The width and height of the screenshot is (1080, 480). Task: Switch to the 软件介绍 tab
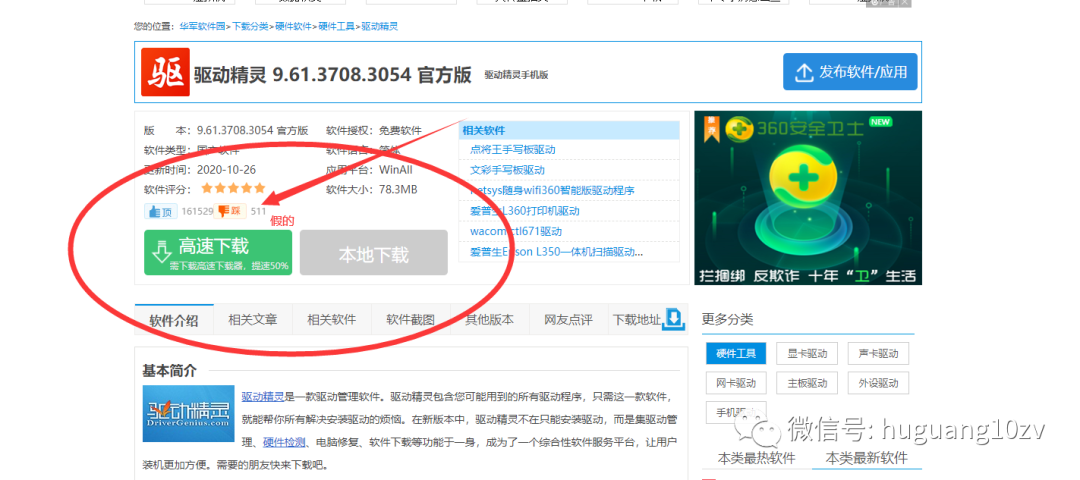click(x=174, y=320)
